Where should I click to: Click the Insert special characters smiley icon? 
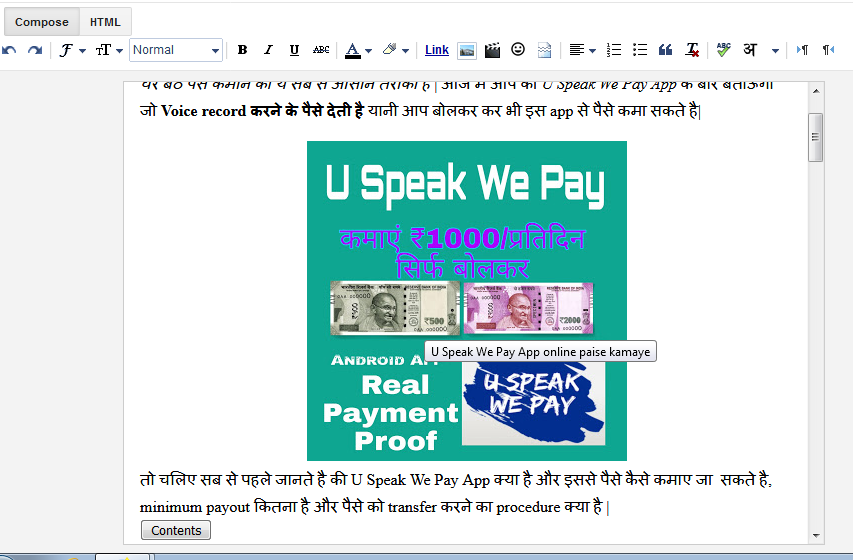[518, 50]
